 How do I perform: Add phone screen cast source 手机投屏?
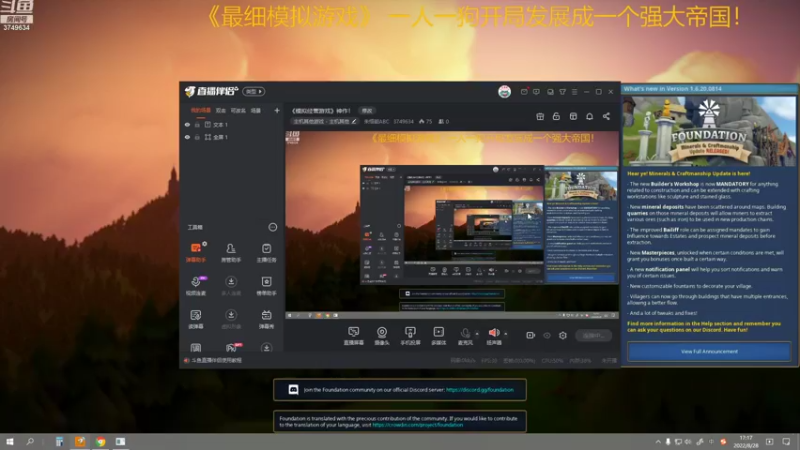410,336
